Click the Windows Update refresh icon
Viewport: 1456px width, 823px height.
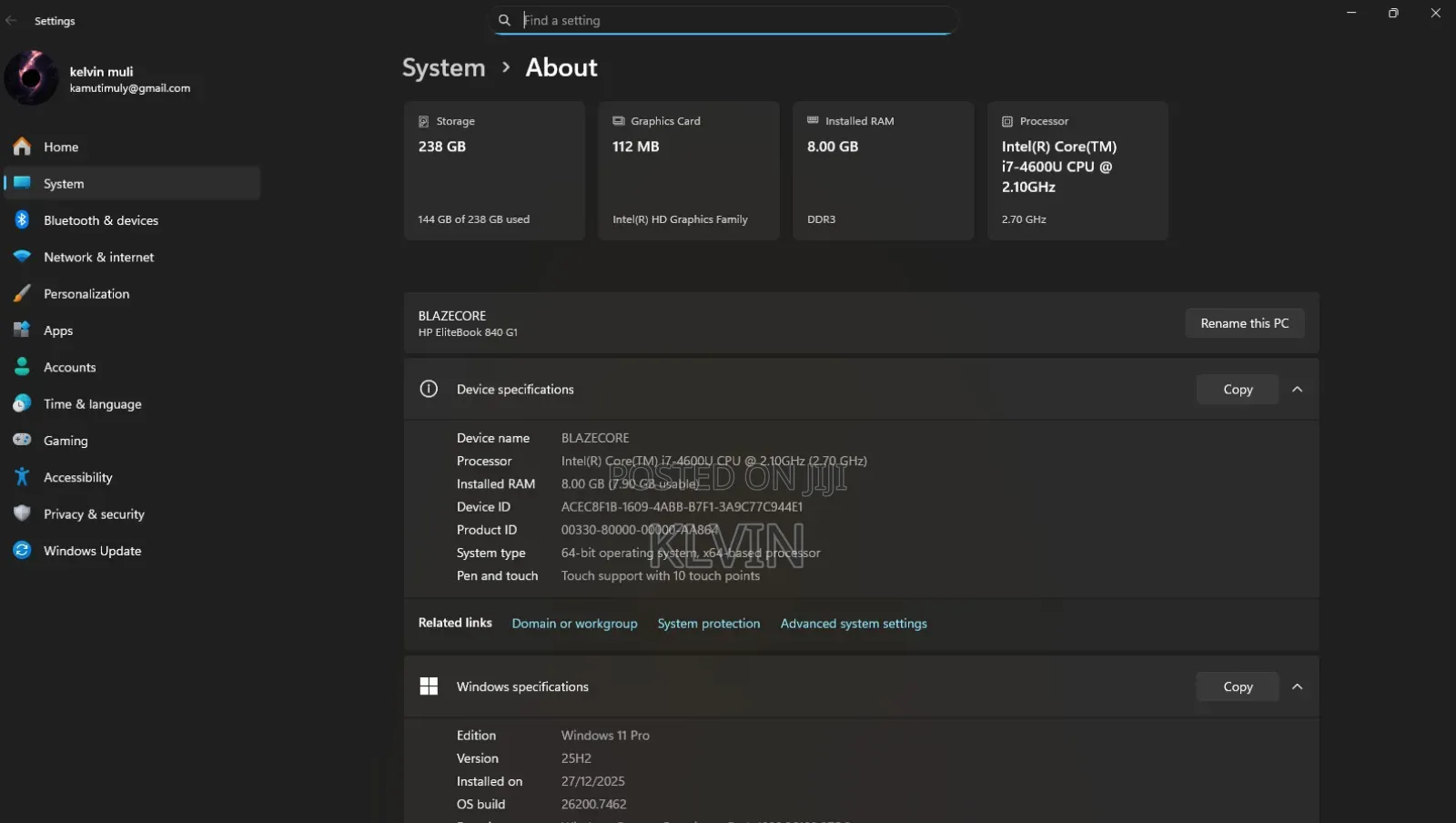click(22, 550)
